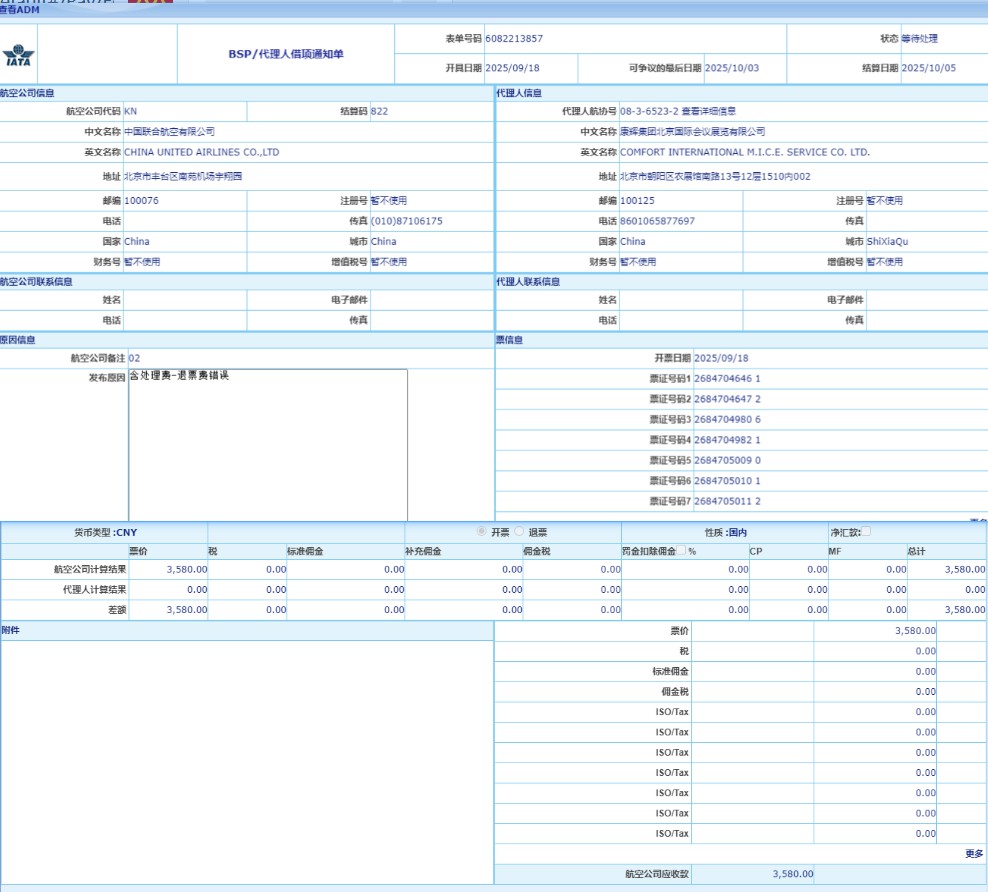The height and width of the screenshot is (892, 988).
Task: Click ticket number 2684704646 1
Action: pyautogui.click(x=727, y=379)
